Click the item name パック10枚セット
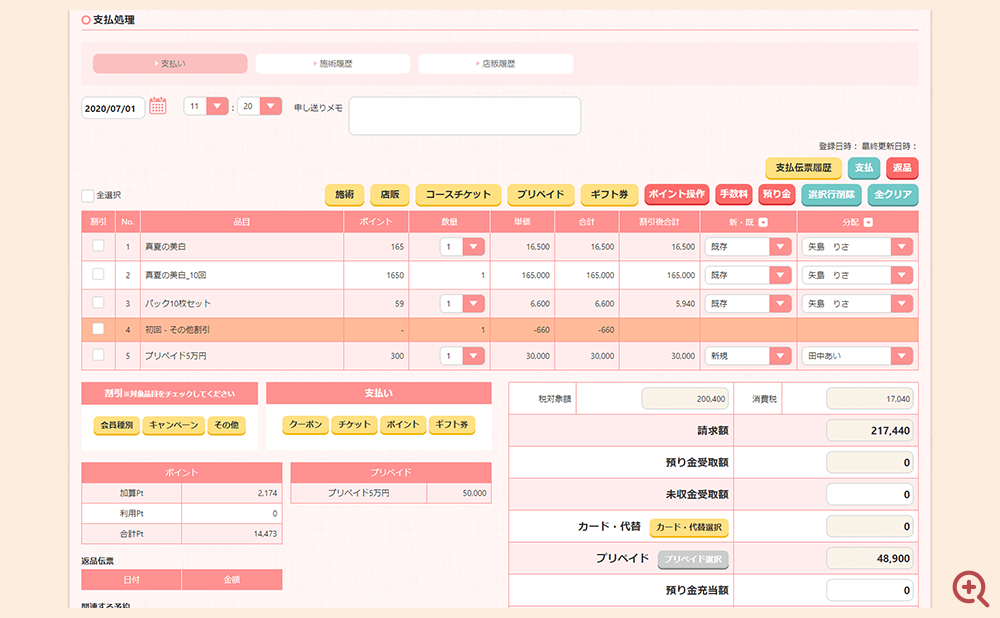This screenshot has width=1000, height=618. 177,304
